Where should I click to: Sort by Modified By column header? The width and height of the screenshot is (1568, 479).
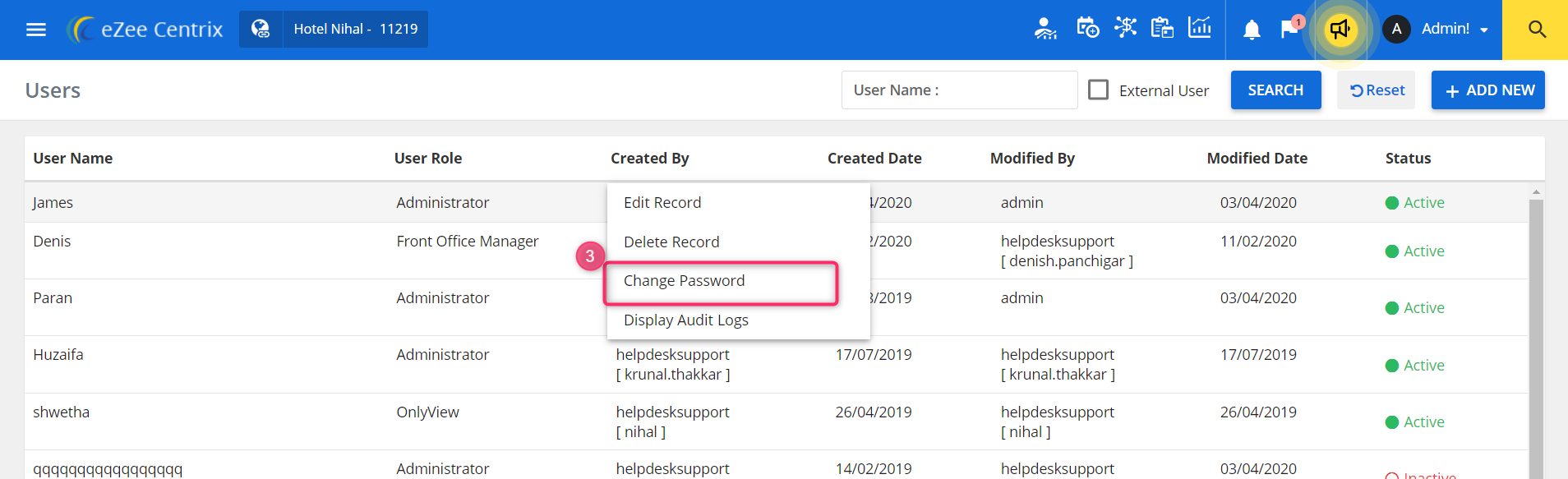coord(1032,158)
